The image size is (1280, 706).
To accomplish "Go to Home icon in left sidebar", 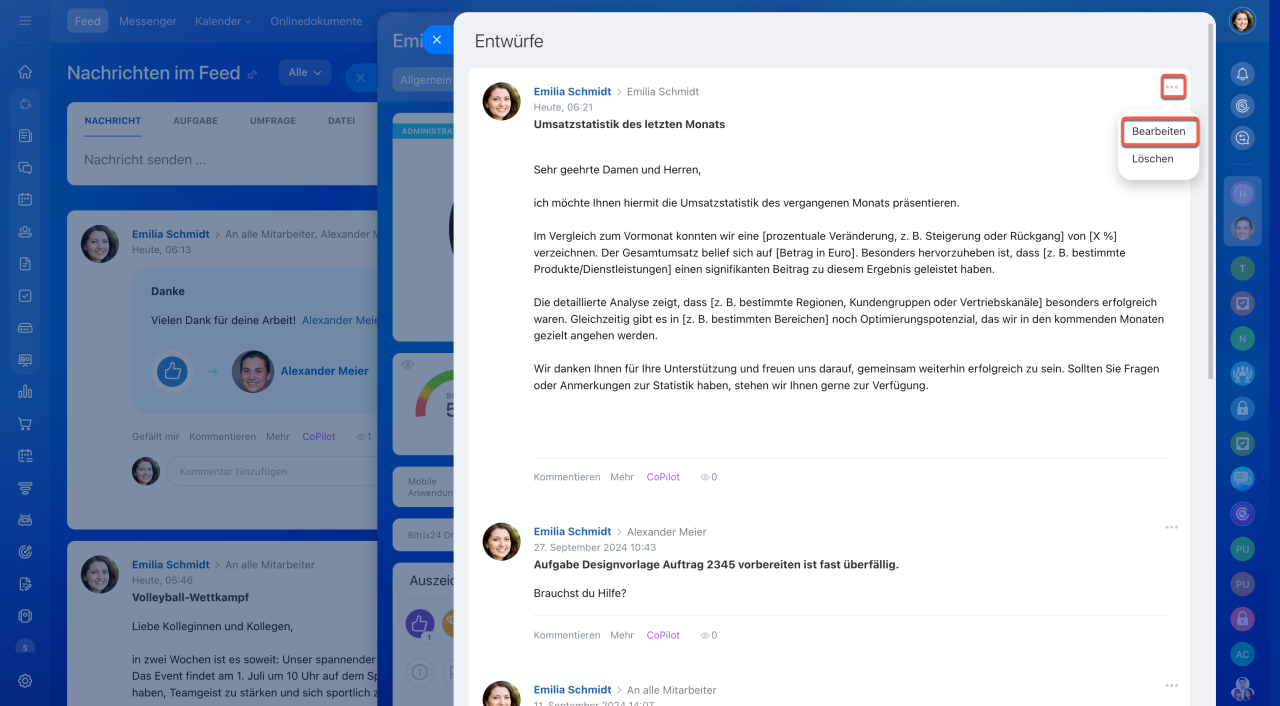I will (x=25, y=72).
